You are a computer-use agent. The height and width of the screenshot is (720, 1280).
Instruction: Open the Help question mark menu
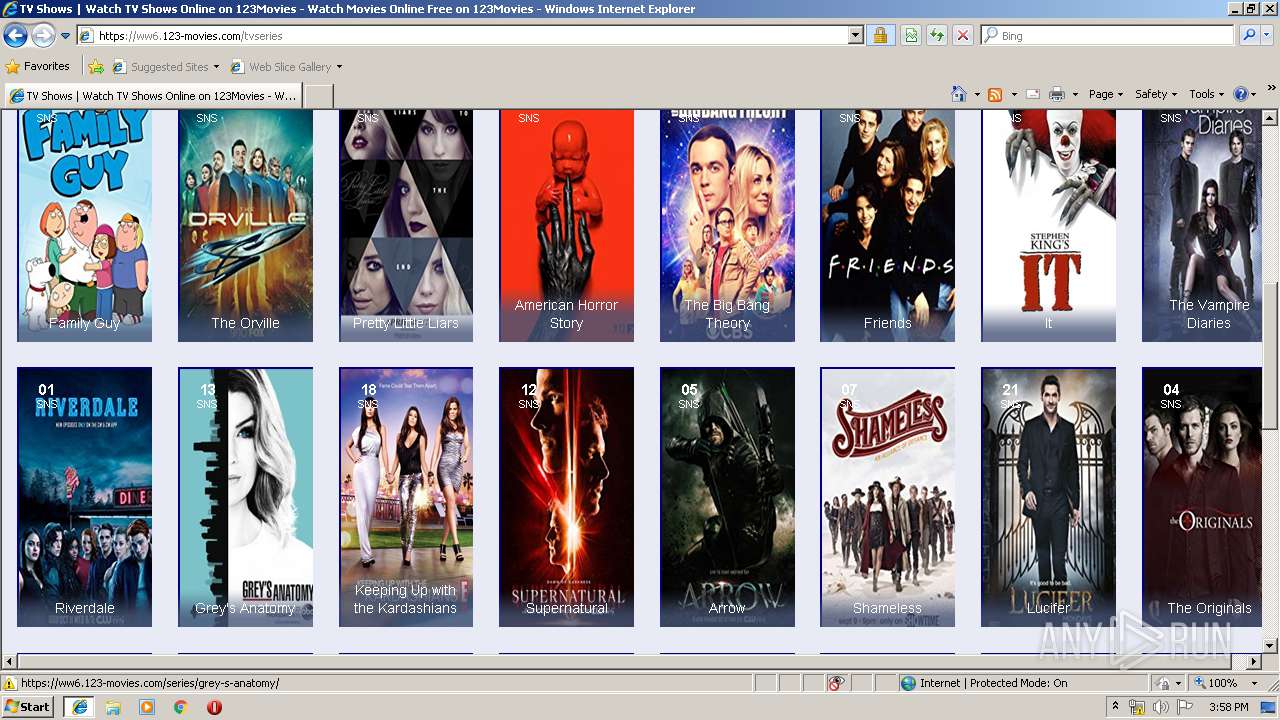pos(1245,94)
